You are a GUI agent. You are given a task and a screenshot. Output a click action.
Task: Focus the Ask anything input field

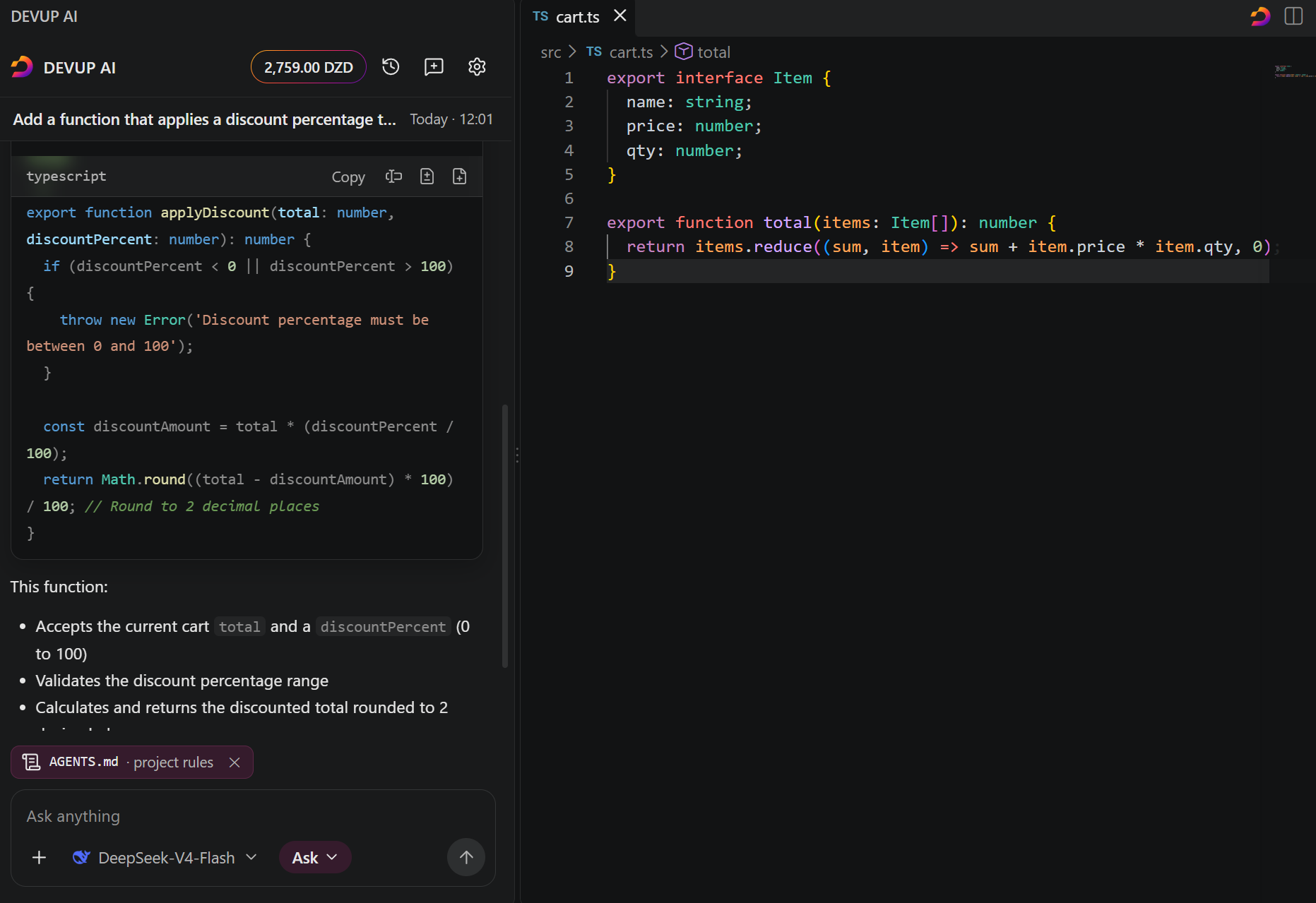pos(253,816)
